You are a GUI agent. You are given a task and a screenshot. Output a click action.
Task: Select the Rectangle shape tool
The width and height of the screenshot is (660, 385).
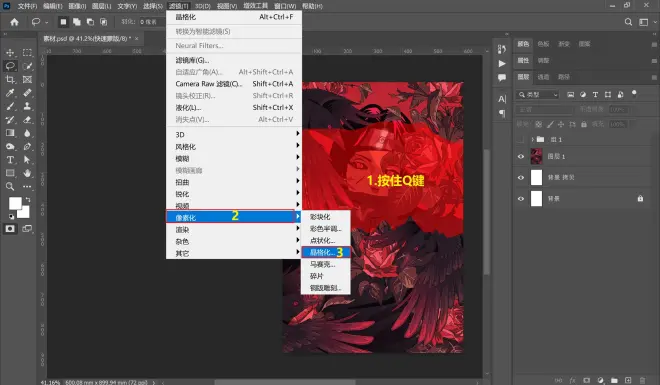point(10,173)
